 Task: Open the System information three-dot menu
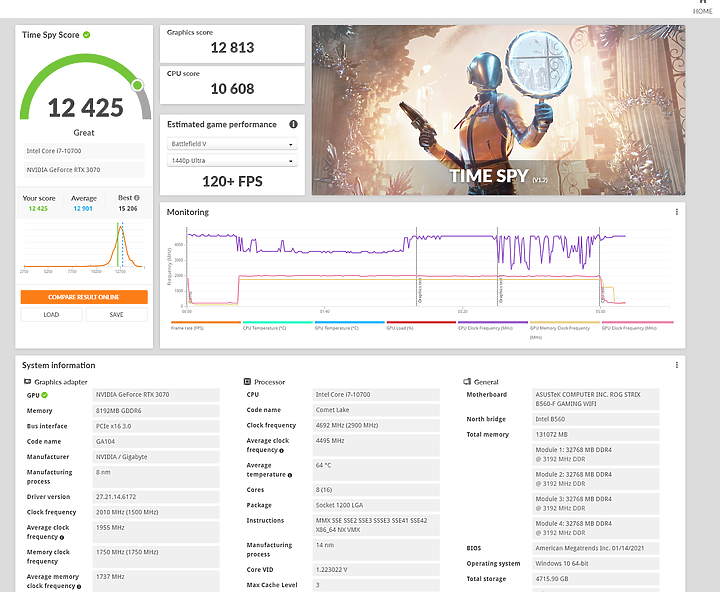(x=676, y=365)
